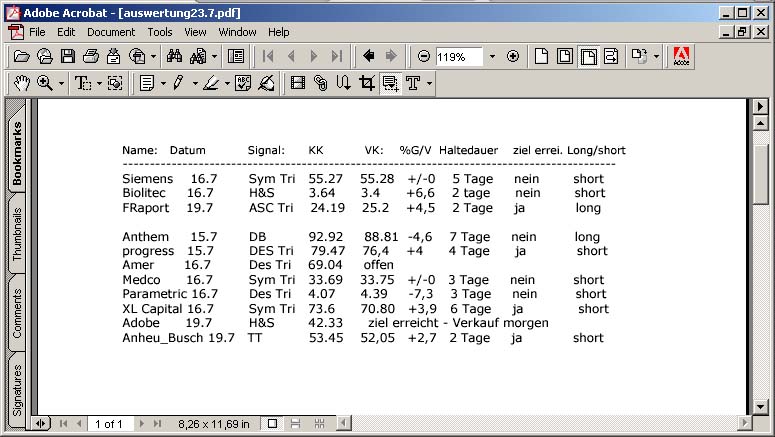
Task: Open the Edit menu
Action: pos(66,32)
